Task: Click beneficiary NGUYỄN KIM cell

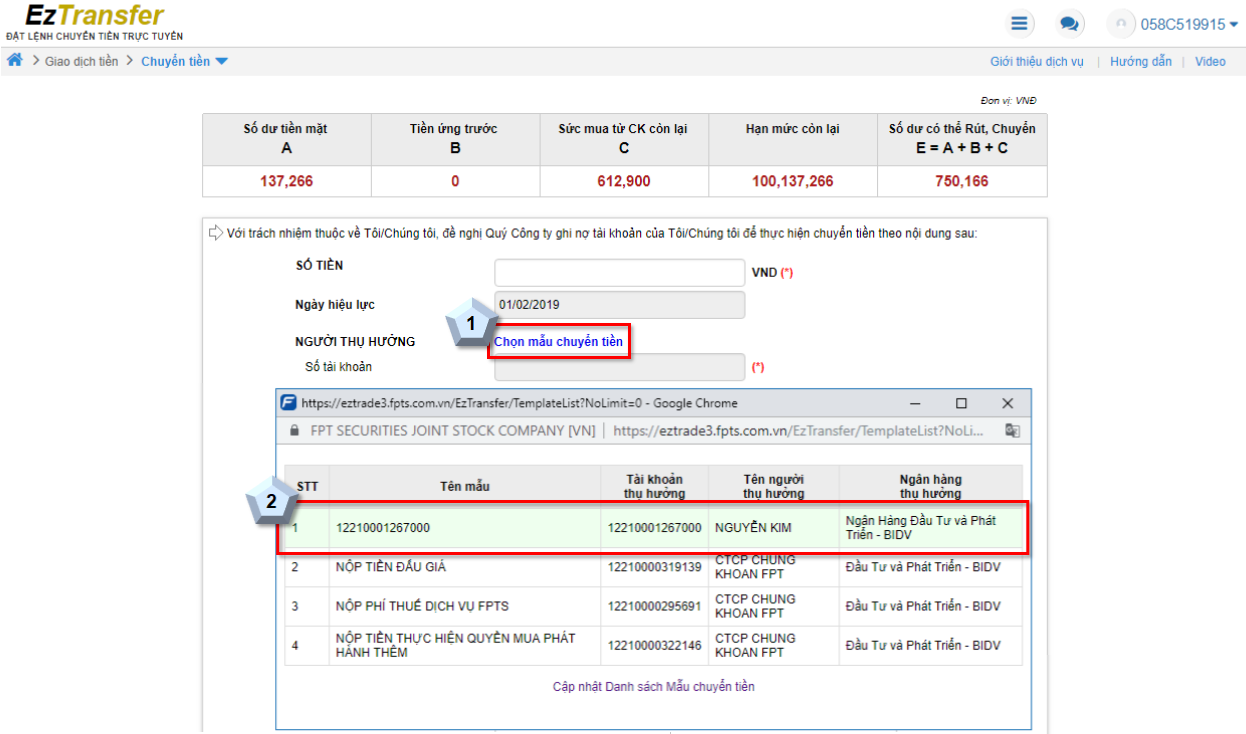Action: click(x=773, y=527)
